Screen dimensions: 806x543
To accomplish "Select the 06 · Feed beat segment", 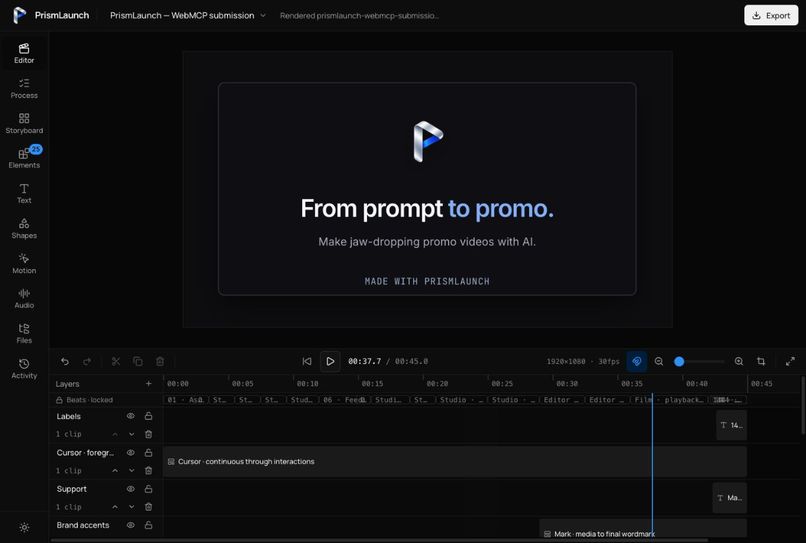I will (x=343, y=400).
